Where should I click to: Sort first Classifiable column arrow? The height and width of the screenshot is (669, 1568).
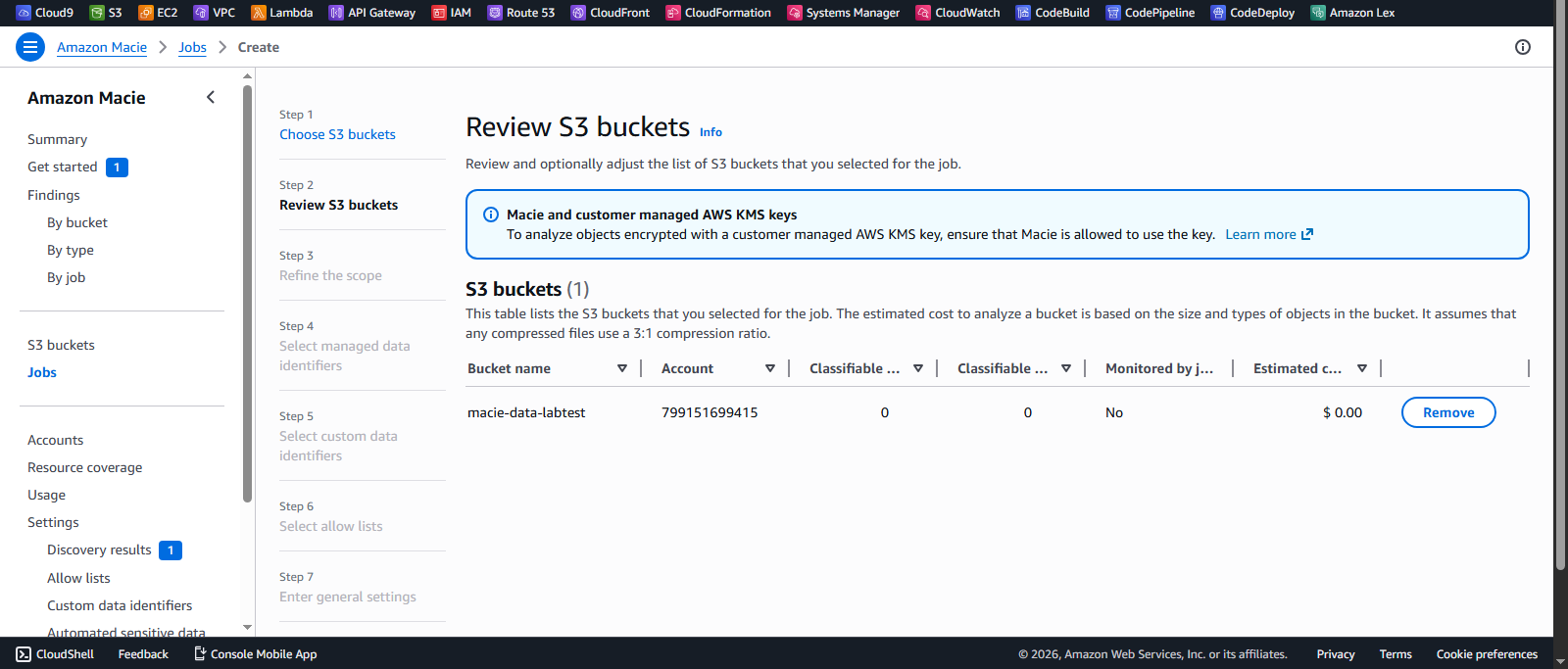tap(918, 368)
